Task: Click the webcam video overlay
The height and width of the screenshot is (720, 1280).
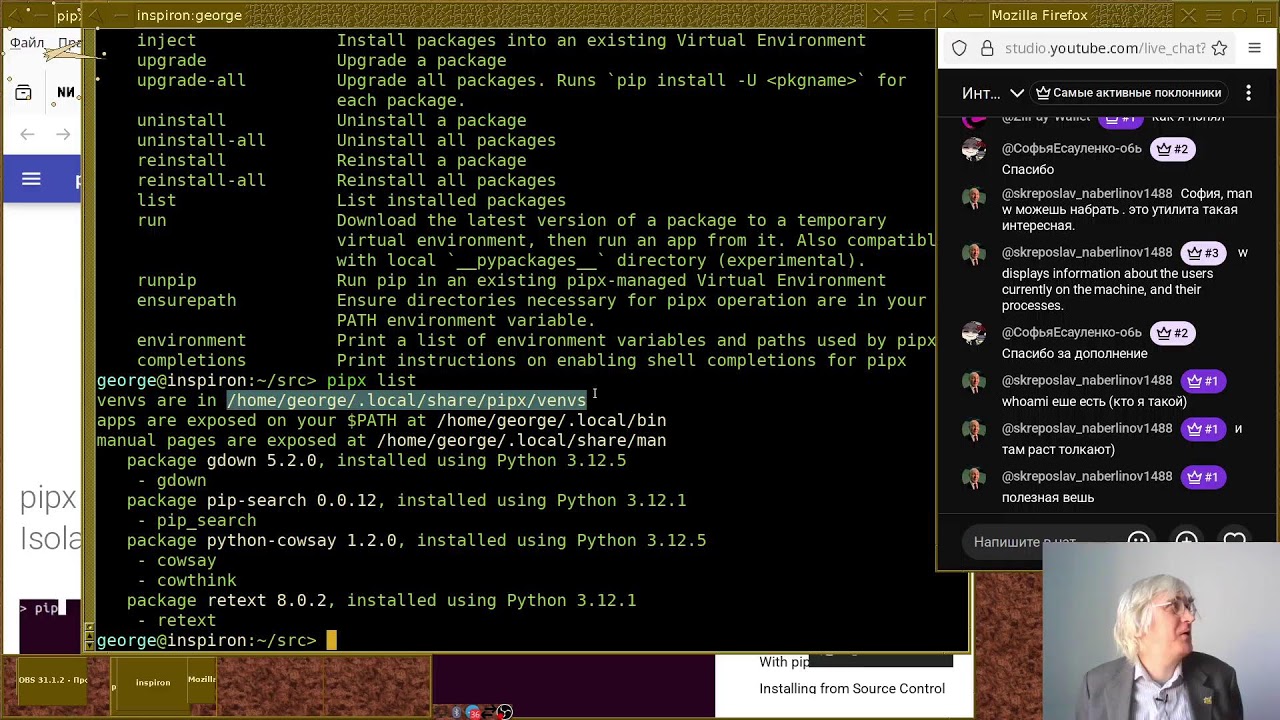Action: [x=1161, y=631]
